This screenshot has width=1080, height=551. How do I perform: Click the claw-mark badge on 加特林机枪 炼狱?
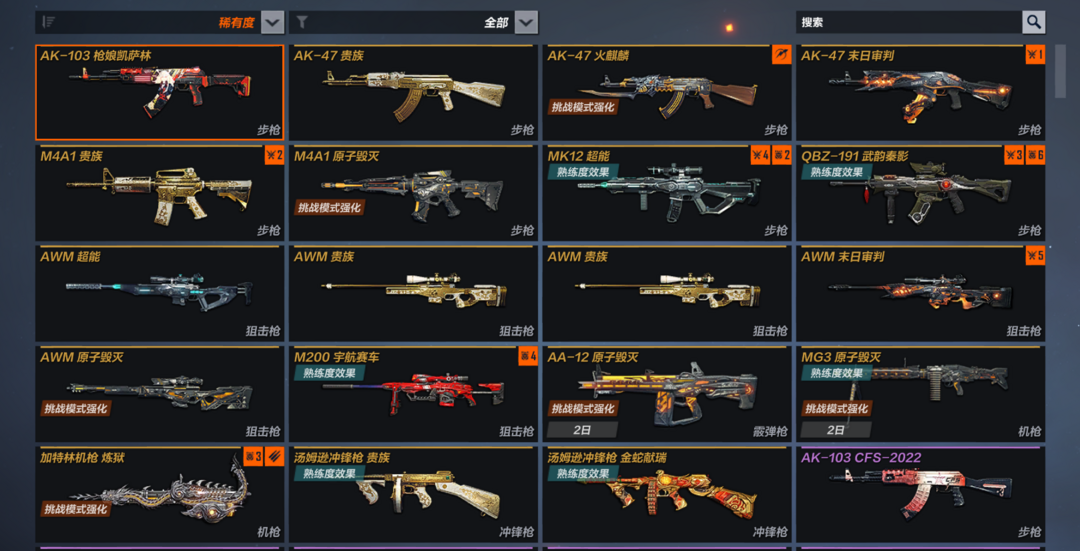tap(273, 456)
